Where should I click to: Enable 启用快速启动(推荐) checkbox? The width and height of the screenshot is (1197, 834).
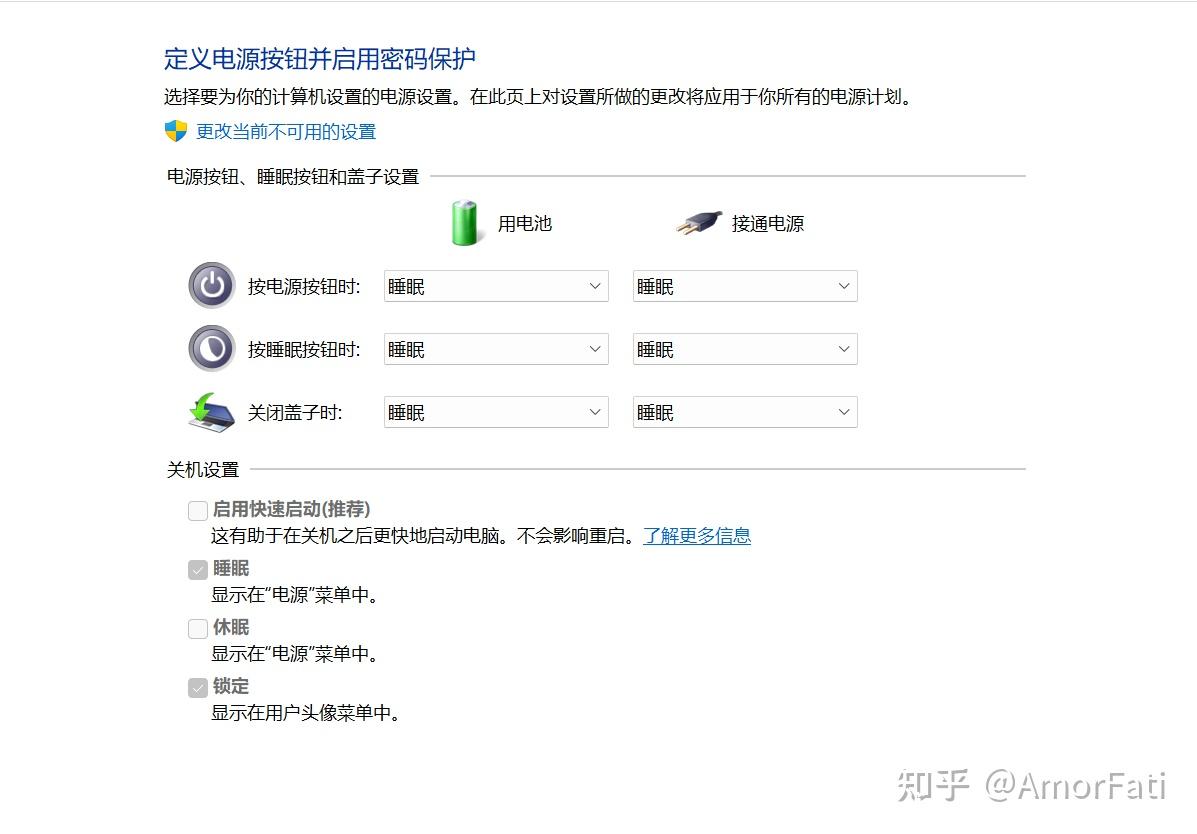197,510
